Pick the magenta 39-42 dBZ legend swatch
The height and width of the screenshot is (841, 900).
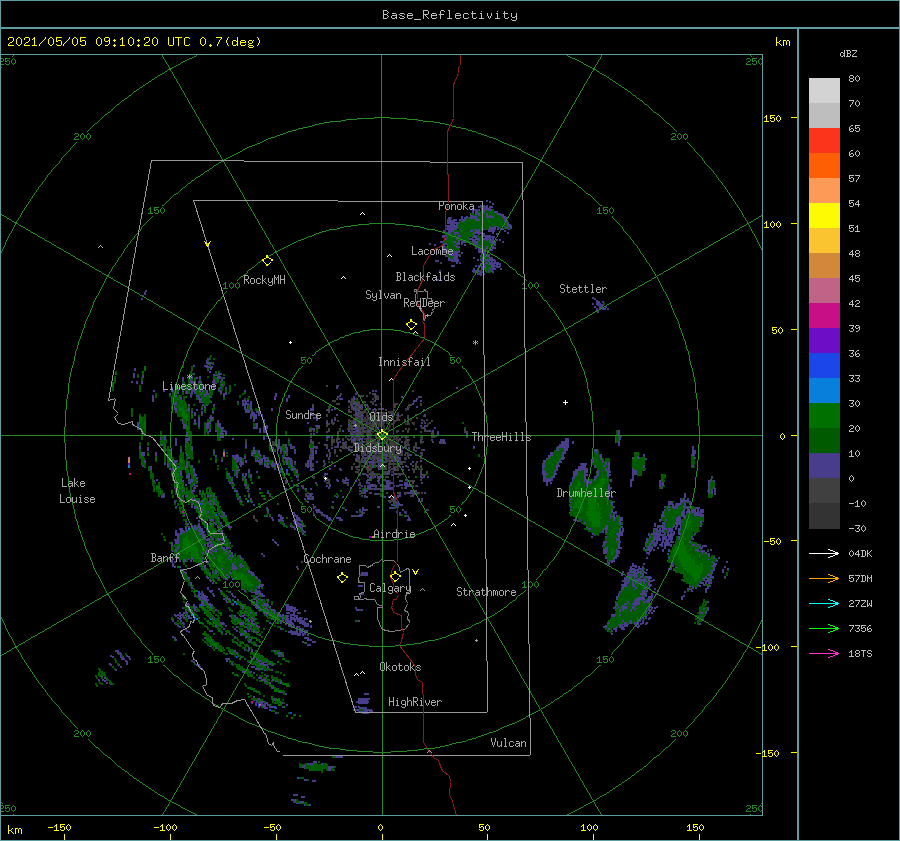[x=824, y=316]
